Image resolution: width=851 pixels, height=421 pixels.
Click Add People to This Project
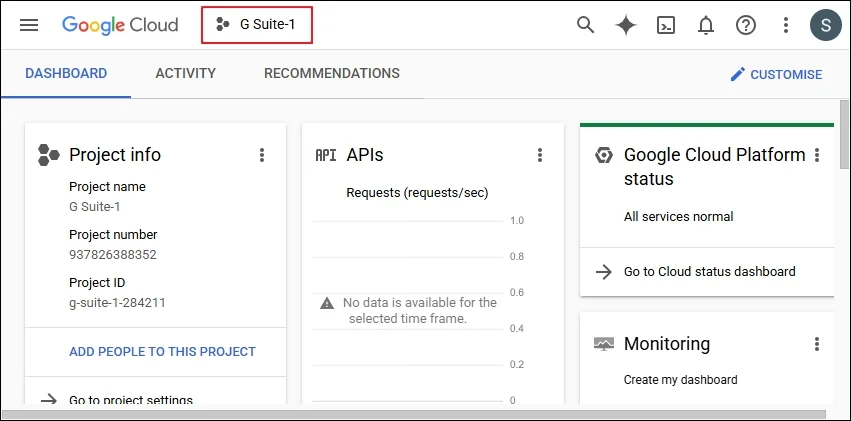click(162, 352)
